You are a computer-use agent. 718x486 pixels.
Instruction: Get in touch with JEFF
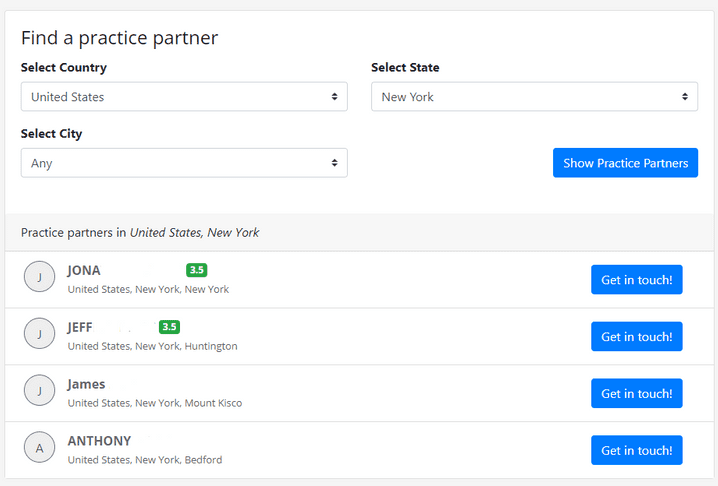click(x=636, y=337)
